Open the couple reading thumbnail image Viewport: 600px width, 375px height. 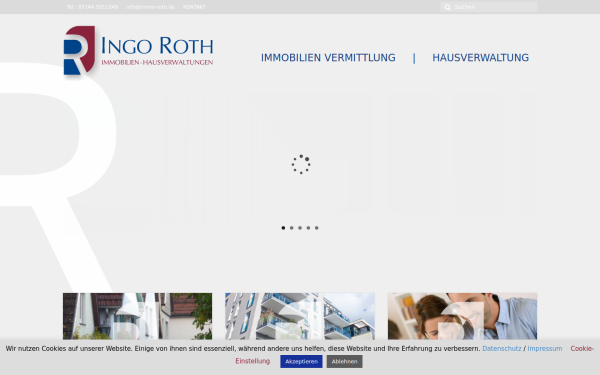[462, 316]
